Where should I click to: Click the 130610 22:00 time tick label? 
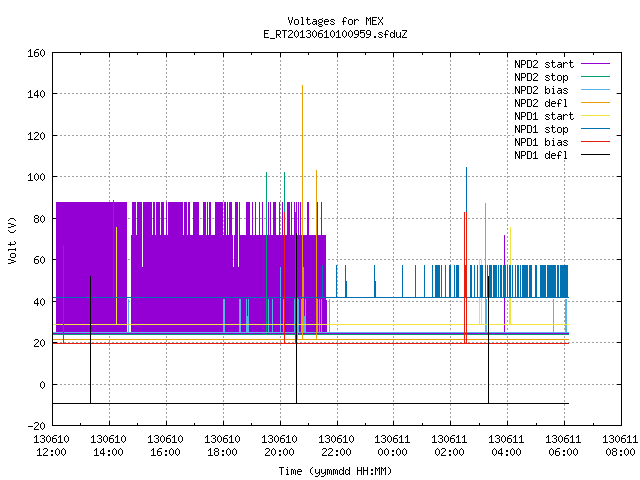[336, 446]
